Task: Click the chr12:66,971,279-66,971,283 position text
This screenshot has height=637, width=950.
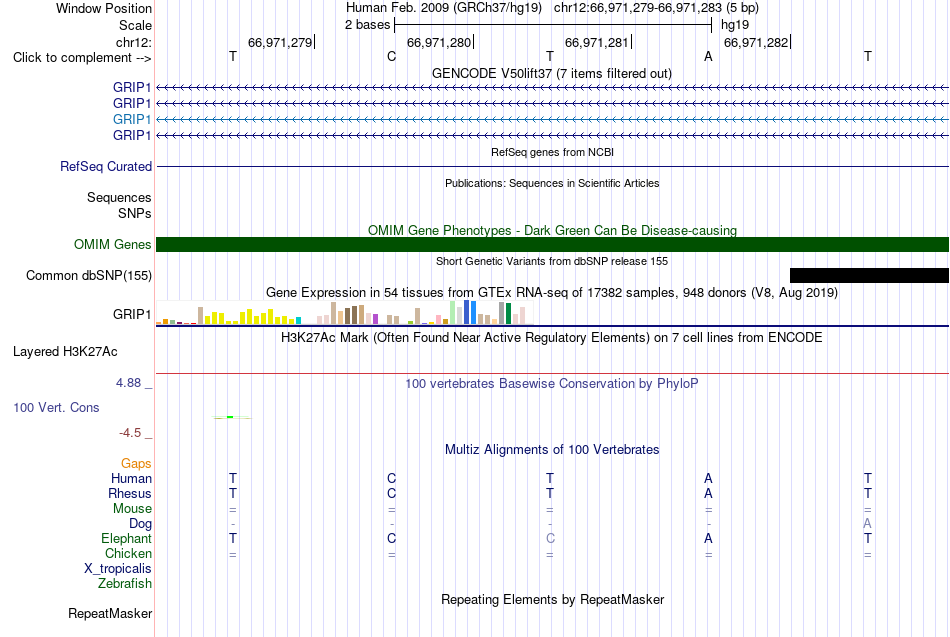Action: [x=656, y=8]
